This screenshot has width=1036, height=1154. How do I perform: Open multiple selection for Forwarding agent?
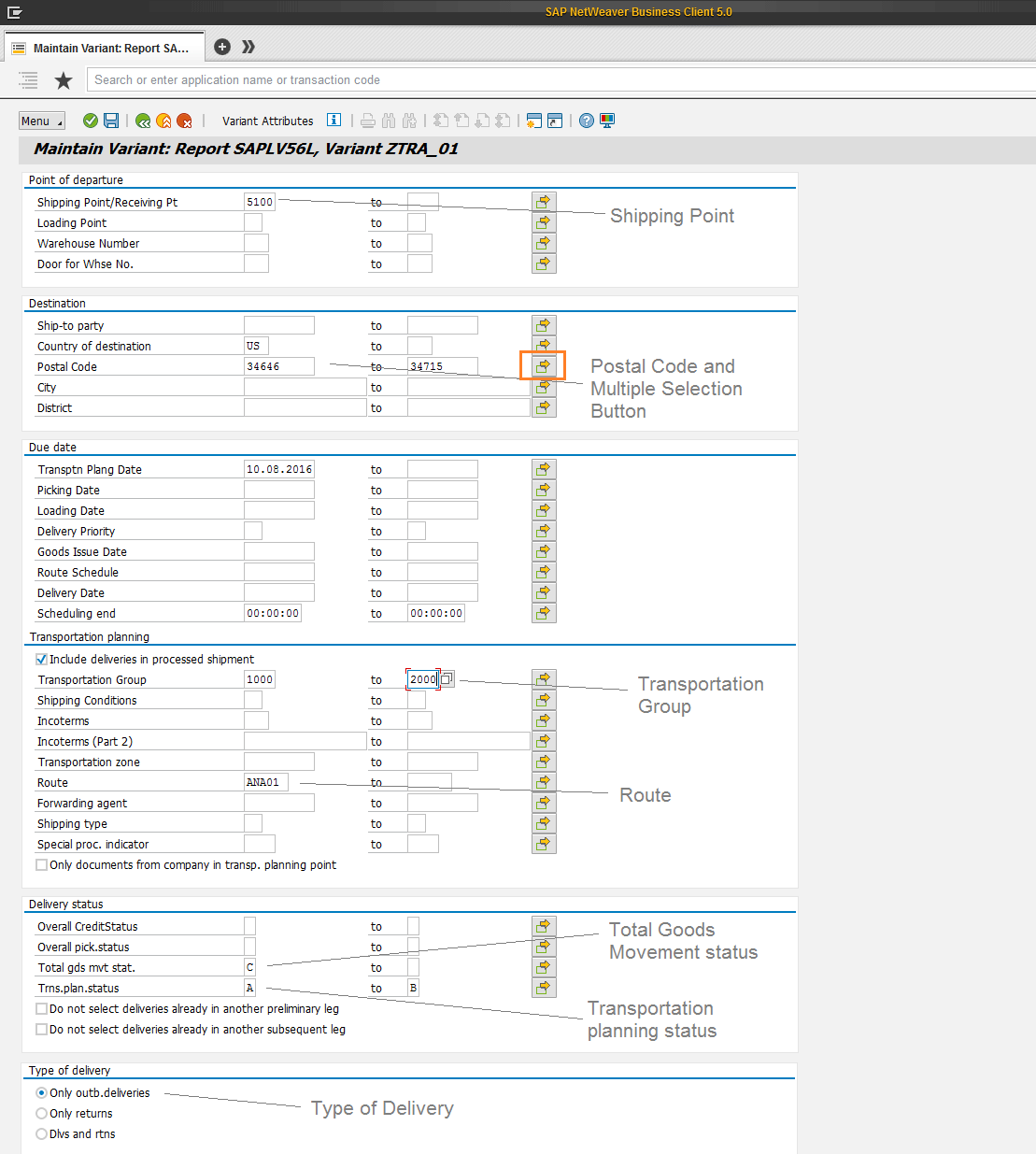[544, 803]
